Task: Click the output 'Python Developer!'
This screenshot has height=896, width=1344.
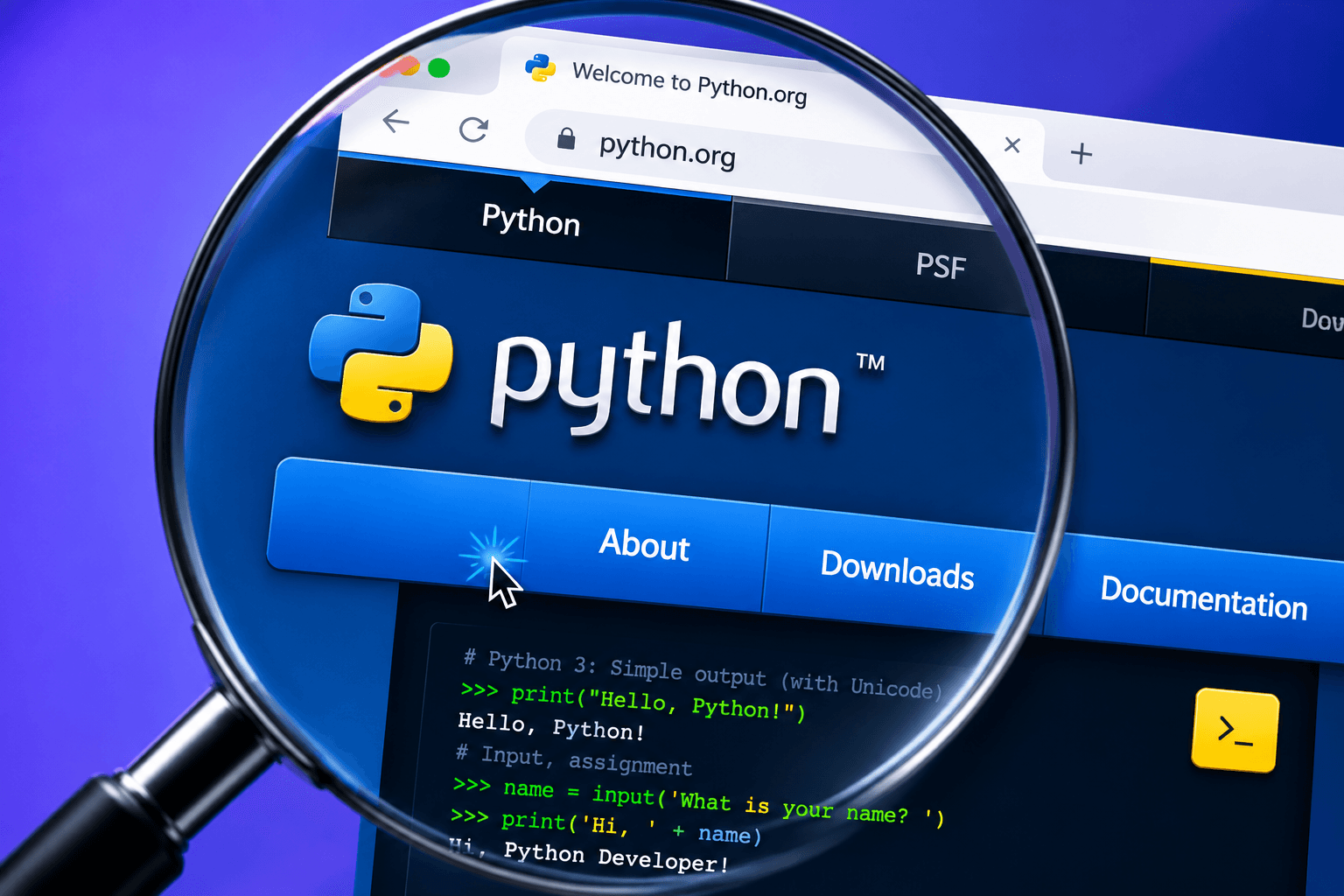Action: pyautogui.click(x=616, y=857)
